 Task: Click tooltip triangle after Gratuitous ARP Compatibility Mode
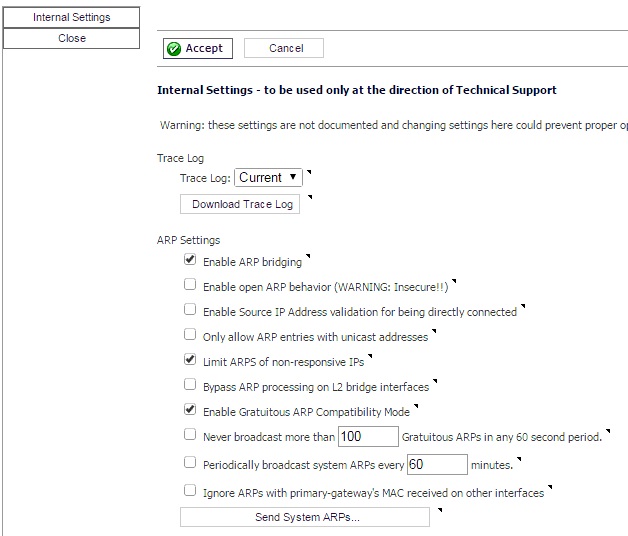click(416, 406)
